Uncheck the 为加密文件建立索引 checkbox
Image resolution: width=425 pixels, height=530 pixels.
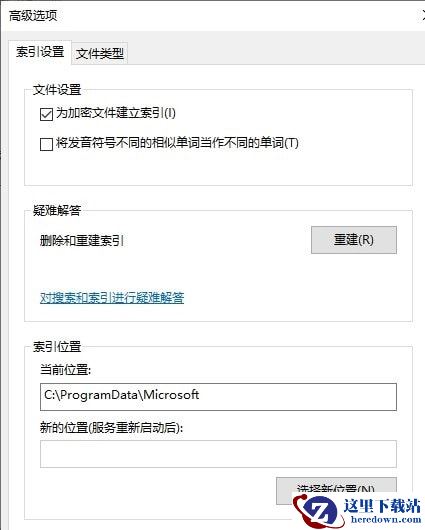click(46, 114)
